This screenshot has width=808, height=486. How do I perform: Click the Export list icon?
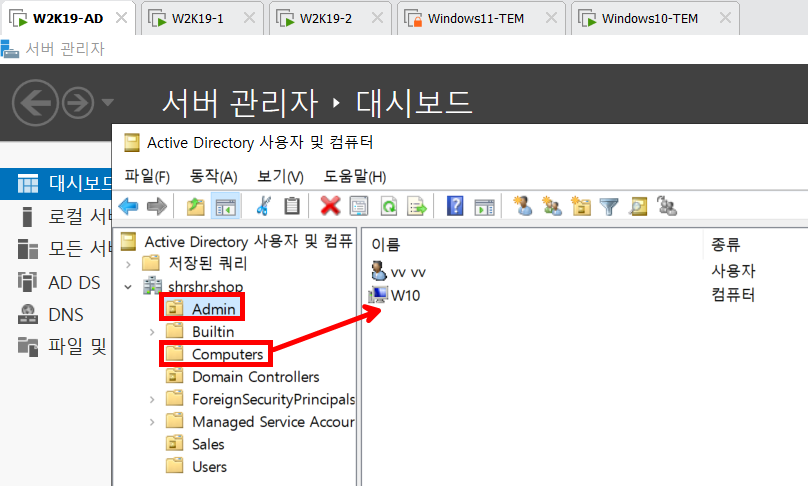[417, 207]
